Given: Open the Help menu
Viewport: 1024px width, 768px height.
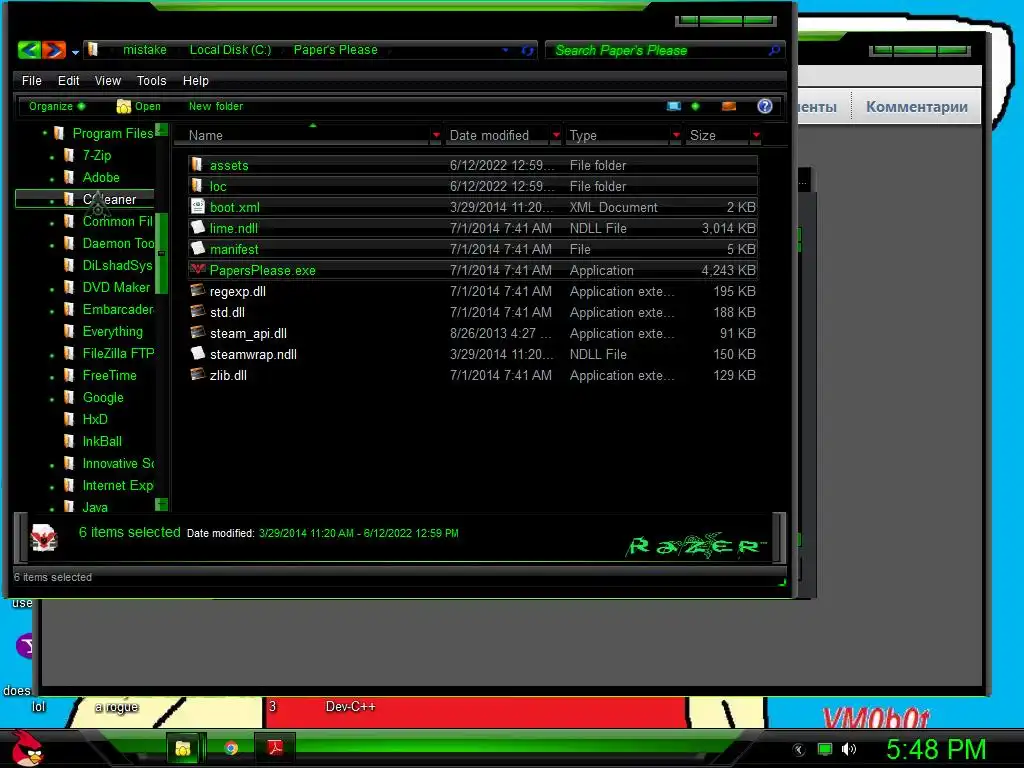Looking at the screenshot, I should click(x=195, y=80).
